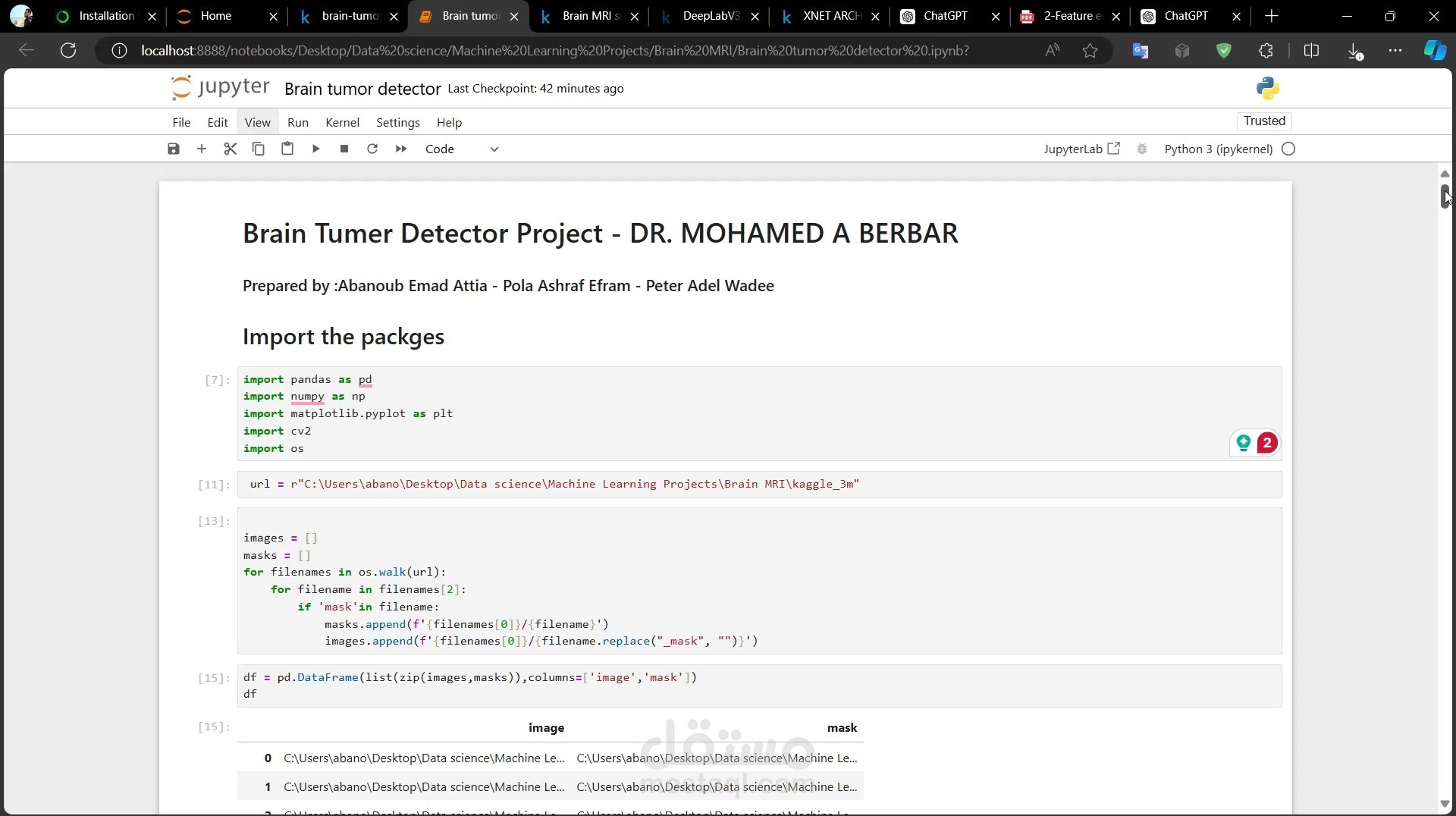Click into the import pandas code cell
Screen dimensions: 1456x816
(759, 413)
